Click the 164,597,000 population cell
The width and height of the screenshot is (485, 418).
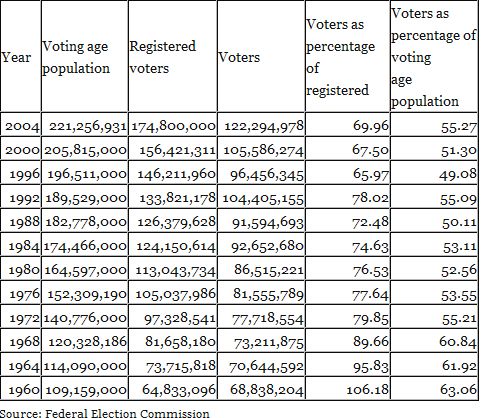click(x=85, y=270)
